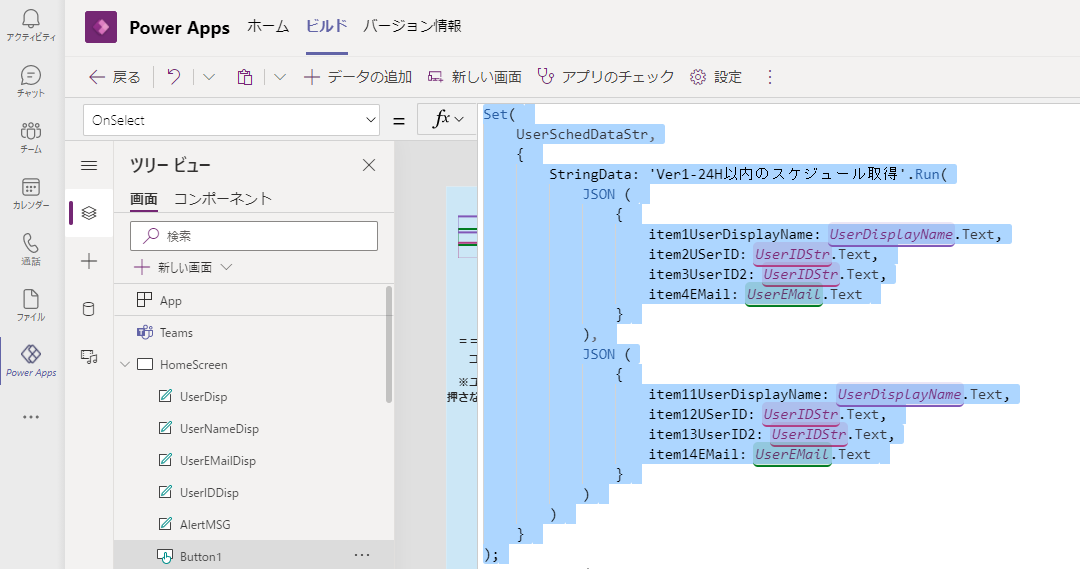Click the paste clipboard icon
Viewport: 1080px width, 569px height.
click(x=245, y=77)
